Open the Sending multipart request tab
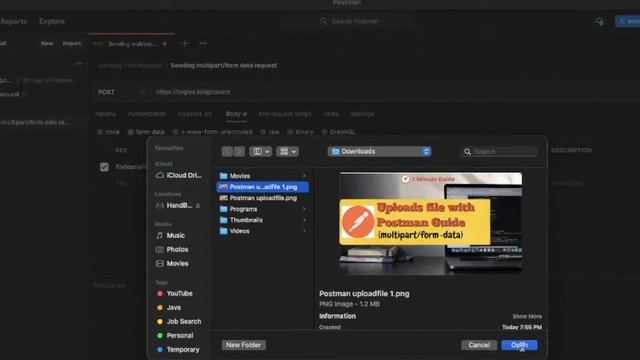 point(131,44)
